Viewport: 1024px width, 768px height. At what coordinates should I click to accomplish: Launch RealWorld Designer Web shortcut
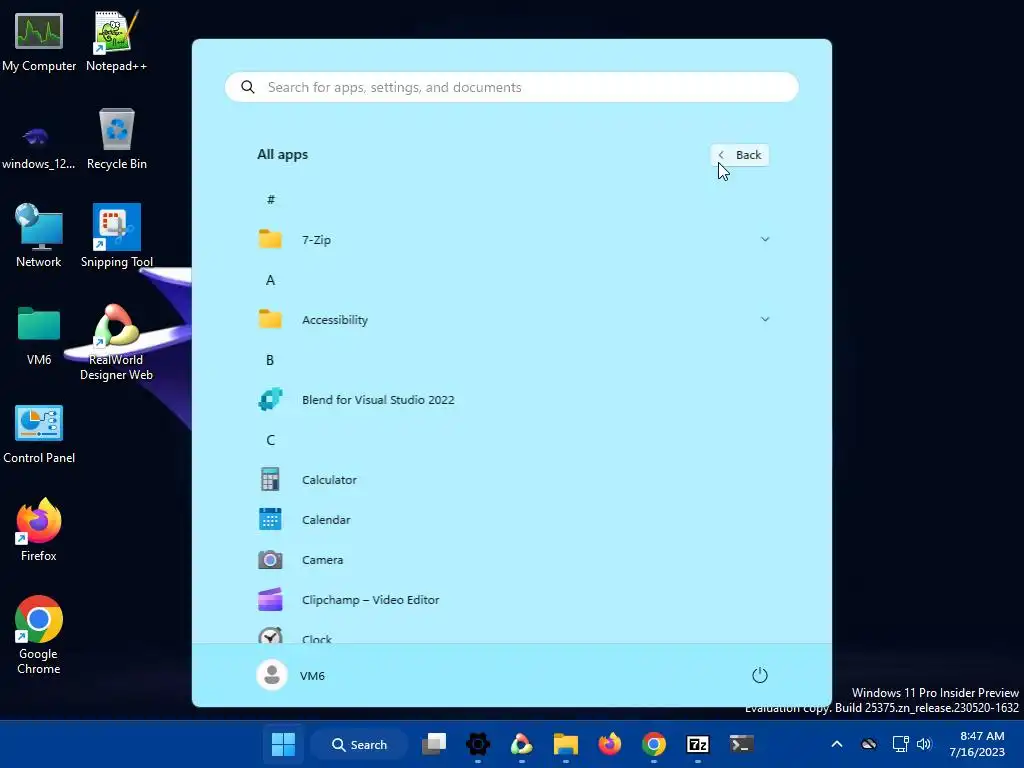[116, 342]
